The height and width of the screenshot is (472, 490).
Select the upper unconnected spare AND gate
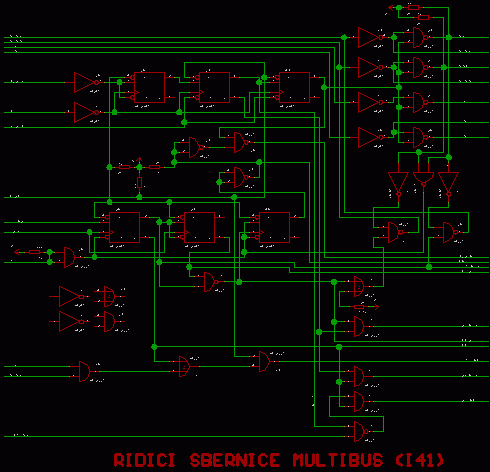109,296
